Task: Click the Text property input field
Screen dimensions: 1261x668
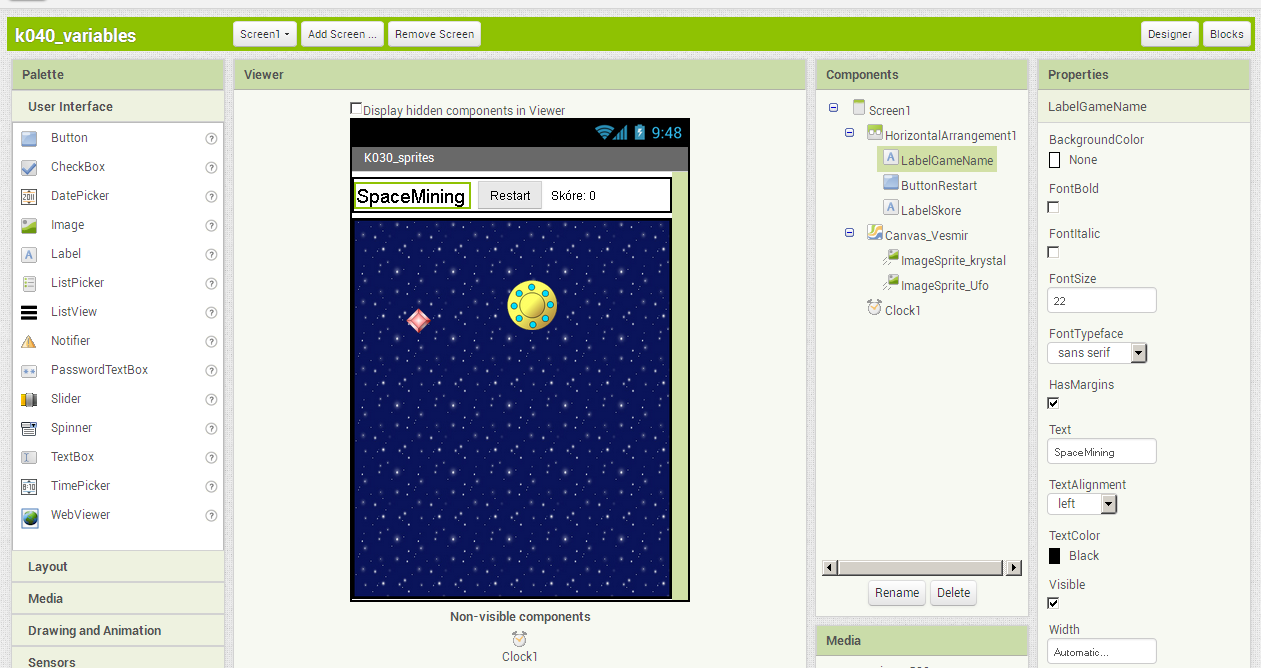Action: 1102,451
